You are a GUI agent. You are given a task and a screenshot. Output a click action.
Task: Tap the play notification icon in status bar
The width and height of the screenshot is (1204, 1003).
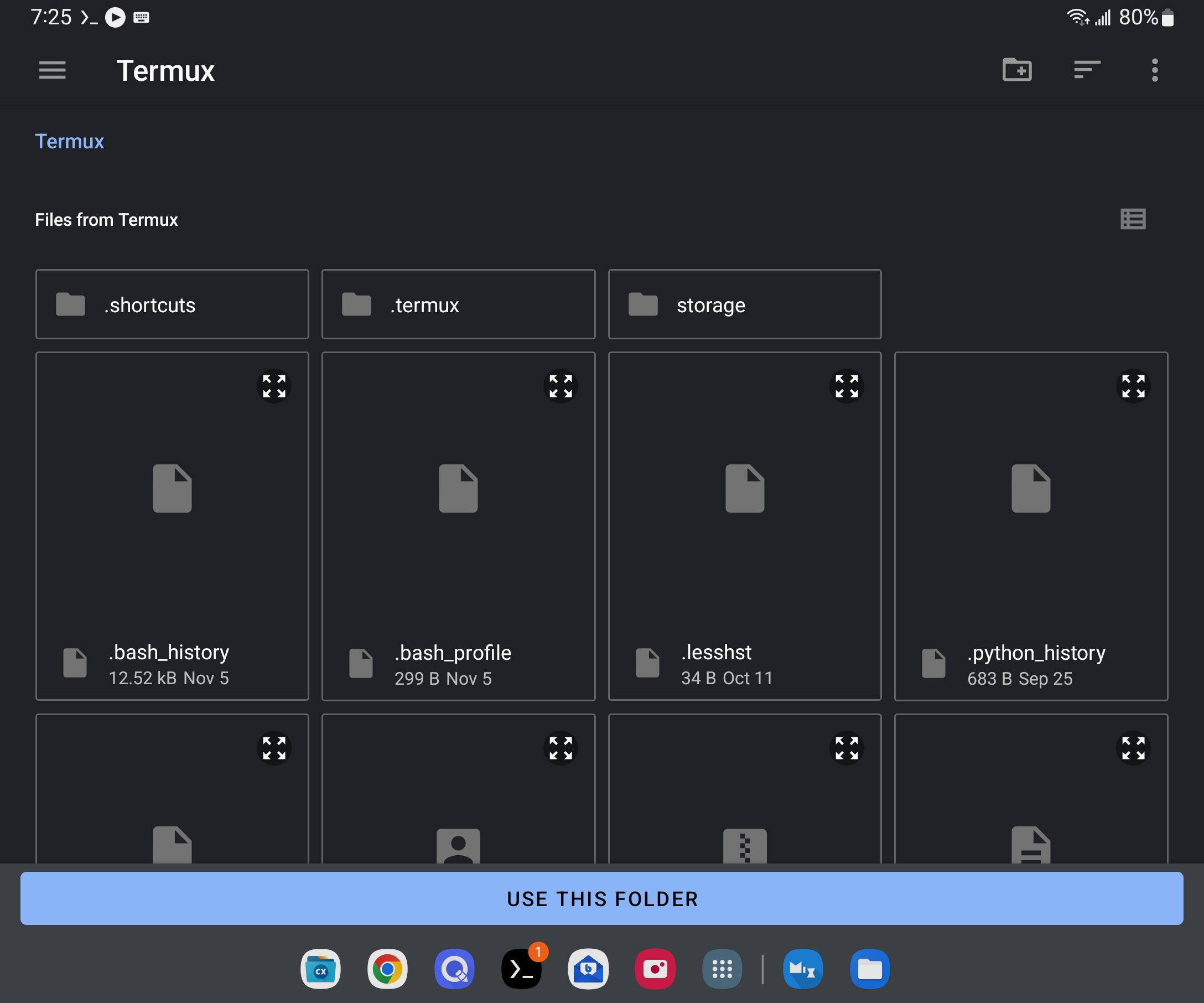point(115,18)
